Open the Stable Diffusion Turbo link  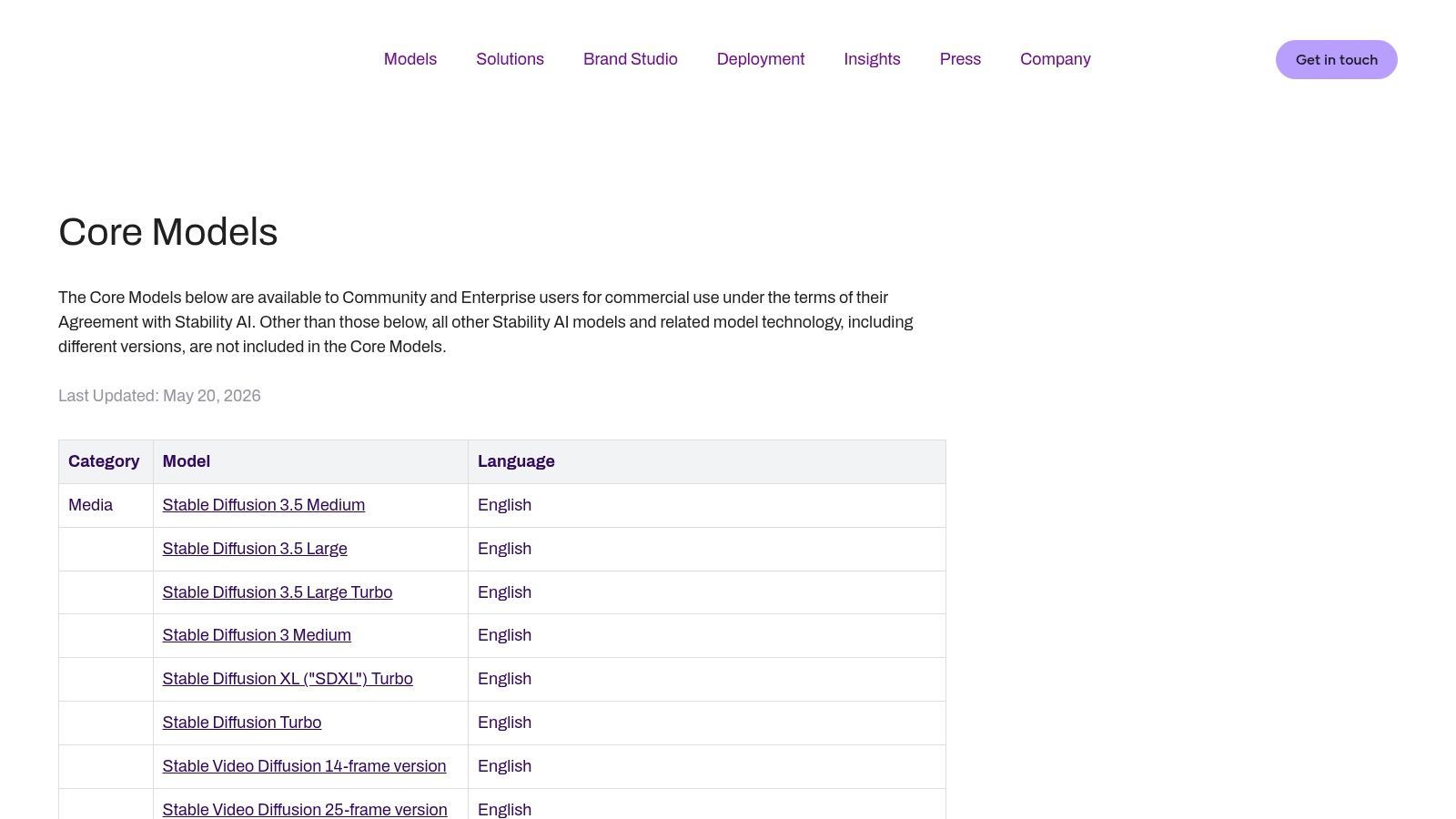(242, 723)
